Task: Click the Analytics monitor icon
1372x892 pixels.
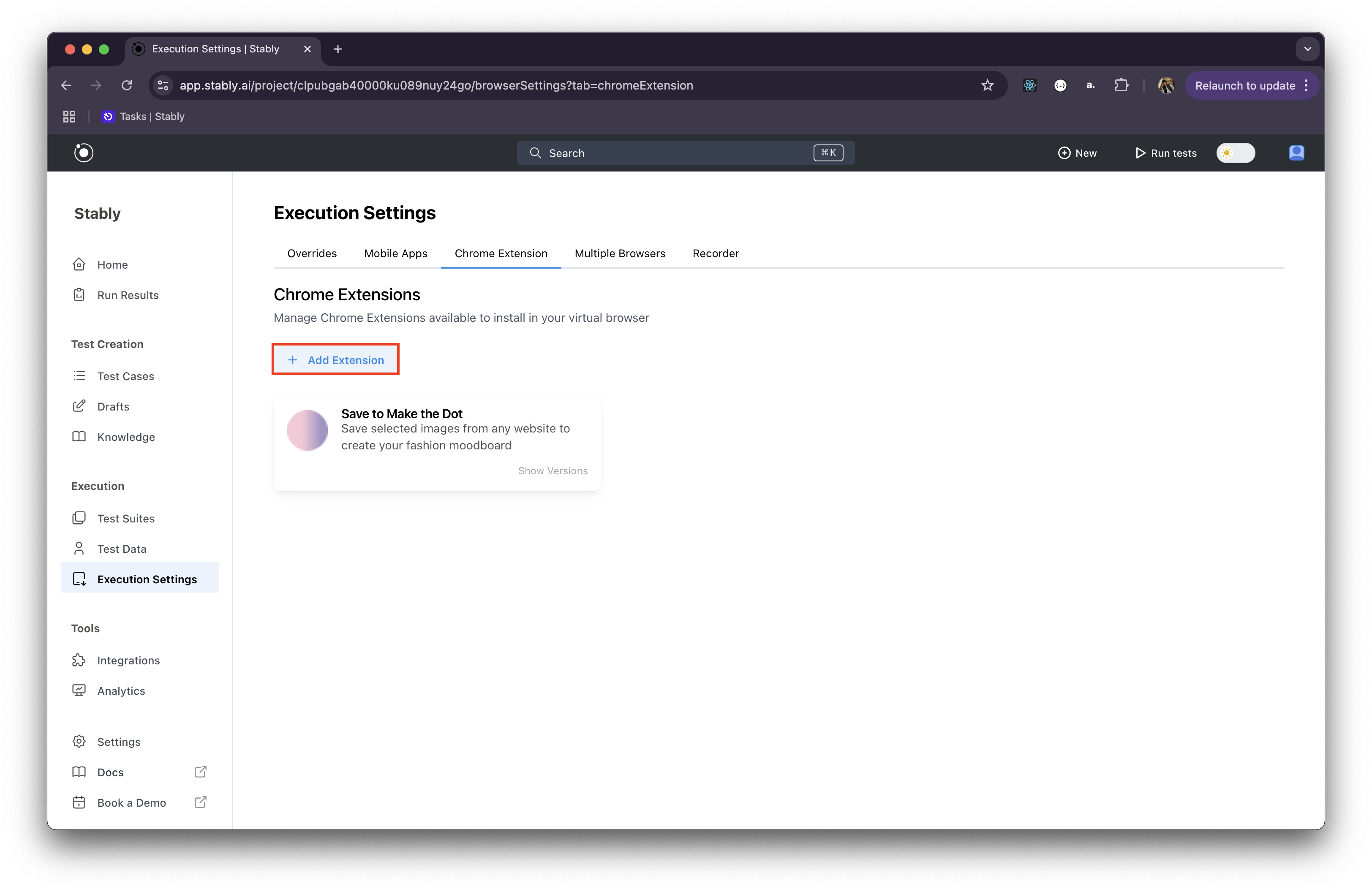Action: [79, 690]
